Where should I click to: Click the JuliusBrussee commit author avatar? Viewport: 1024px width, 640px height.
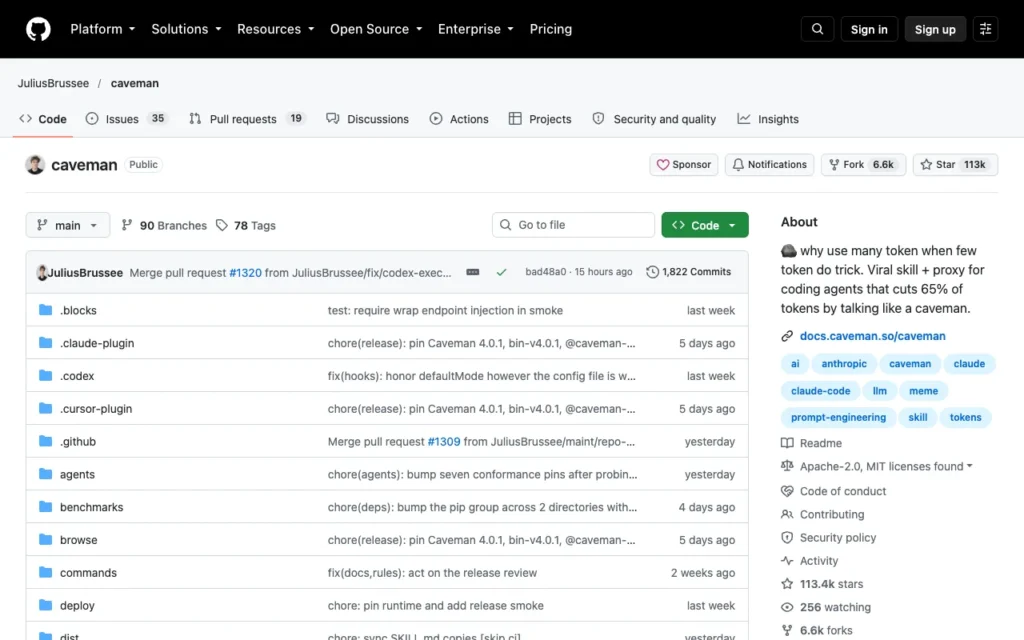tap(42, 272)
